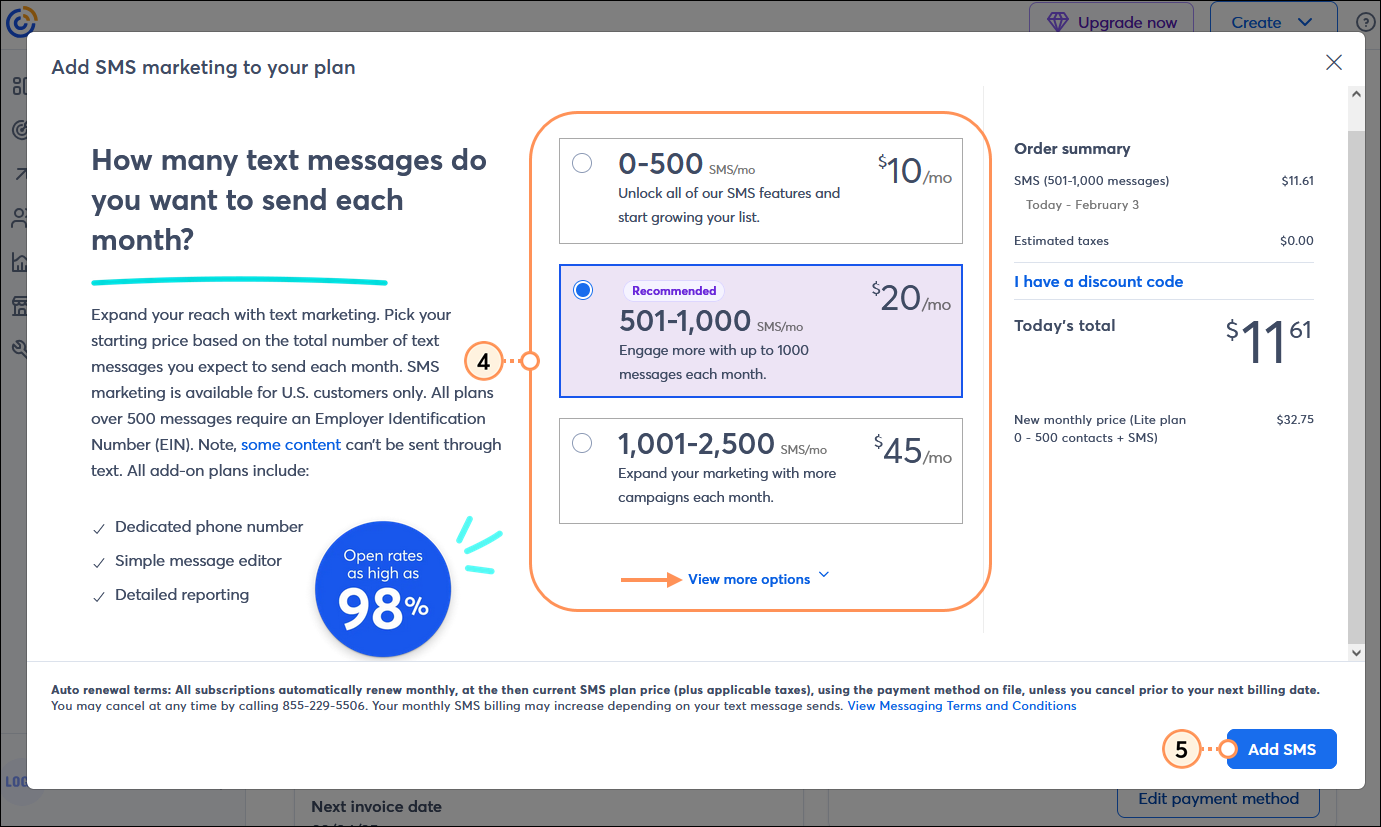Click 'Add SMS marketing to your plan' title

203,68
